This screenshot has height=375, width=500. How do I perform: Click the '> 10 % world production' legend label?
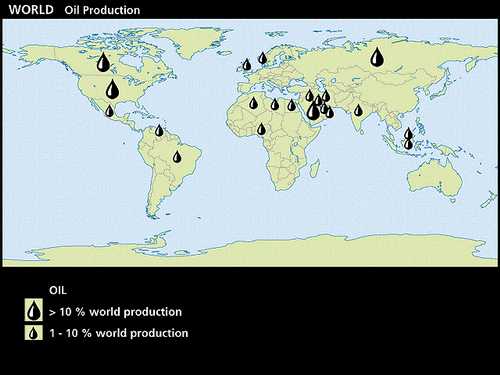[115, 312]
